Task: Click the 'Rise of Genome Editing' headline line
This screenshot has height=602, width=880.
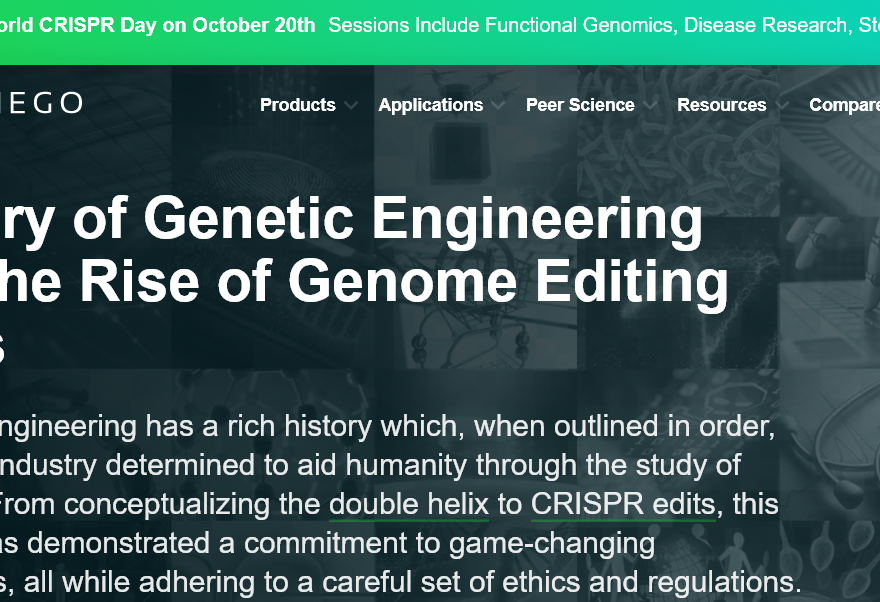Action: tap(404, 282)
